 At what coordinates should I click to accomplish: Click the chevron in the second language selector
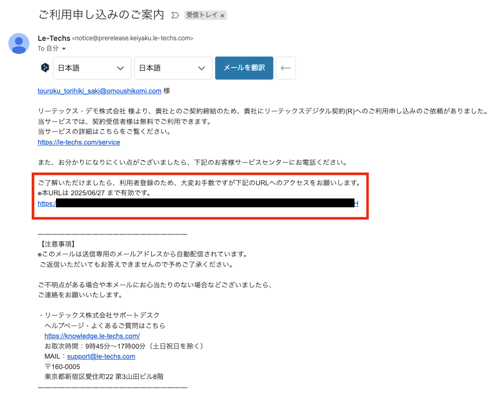[201, 68]
